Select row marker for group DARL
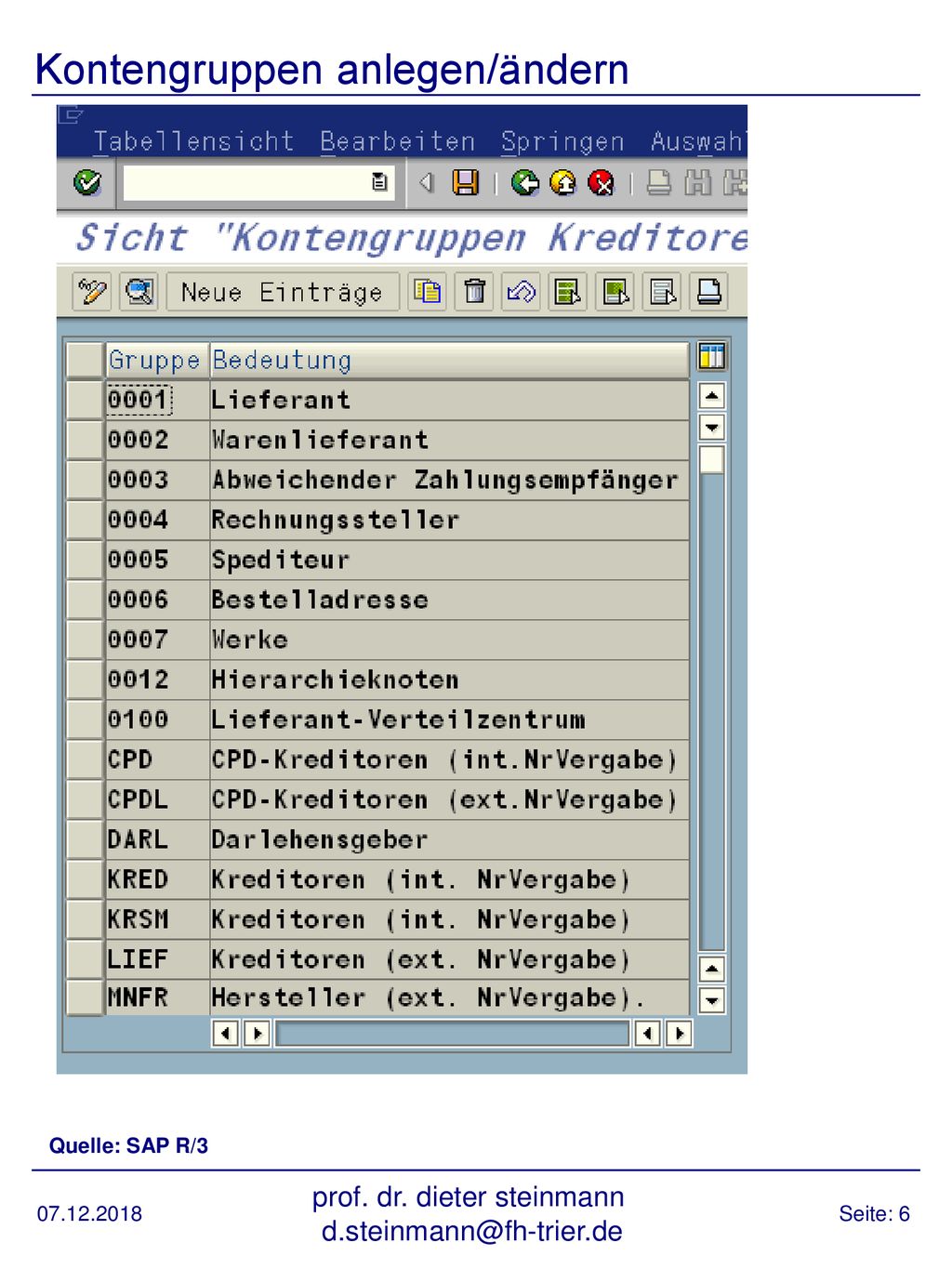Image resolution: width=952 pixels, height=1269 pixels. coord(85,839)
